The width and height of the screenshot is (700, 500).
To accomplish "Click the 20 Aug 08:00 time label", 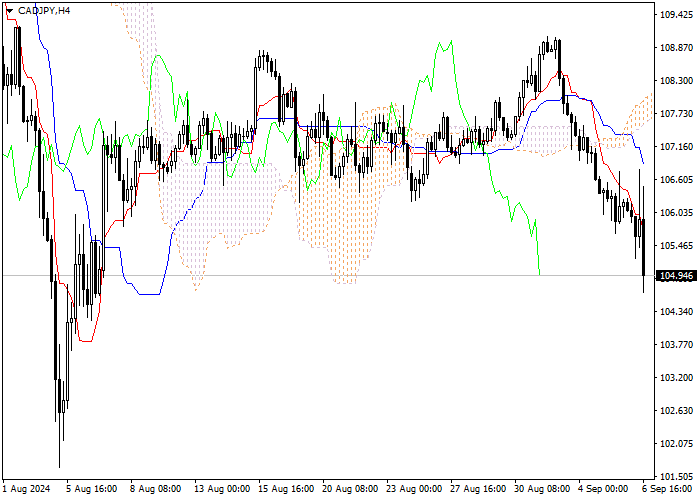I will tap(350, 489).
